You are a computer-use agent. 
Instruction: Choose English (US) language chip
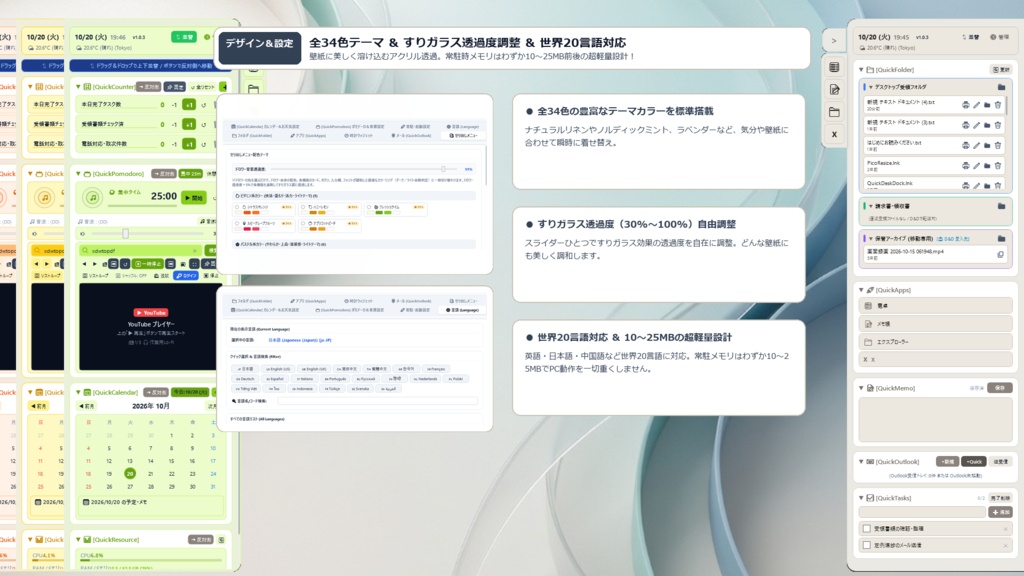[278, 369]
